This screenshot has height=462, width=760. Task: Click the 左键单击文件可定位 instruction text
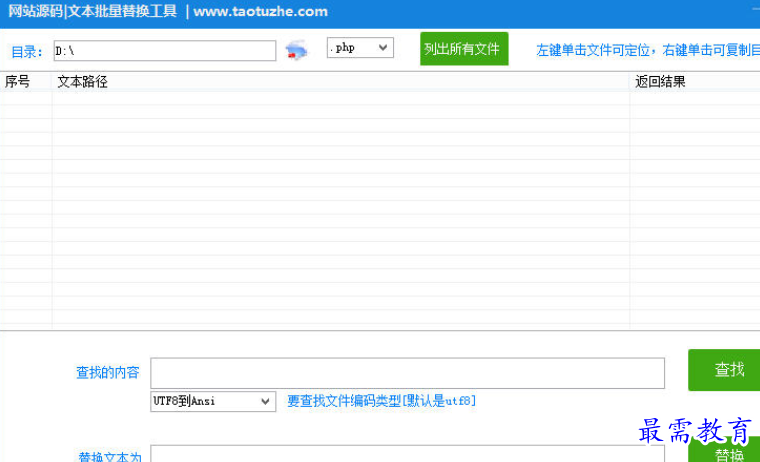[648, 50]
